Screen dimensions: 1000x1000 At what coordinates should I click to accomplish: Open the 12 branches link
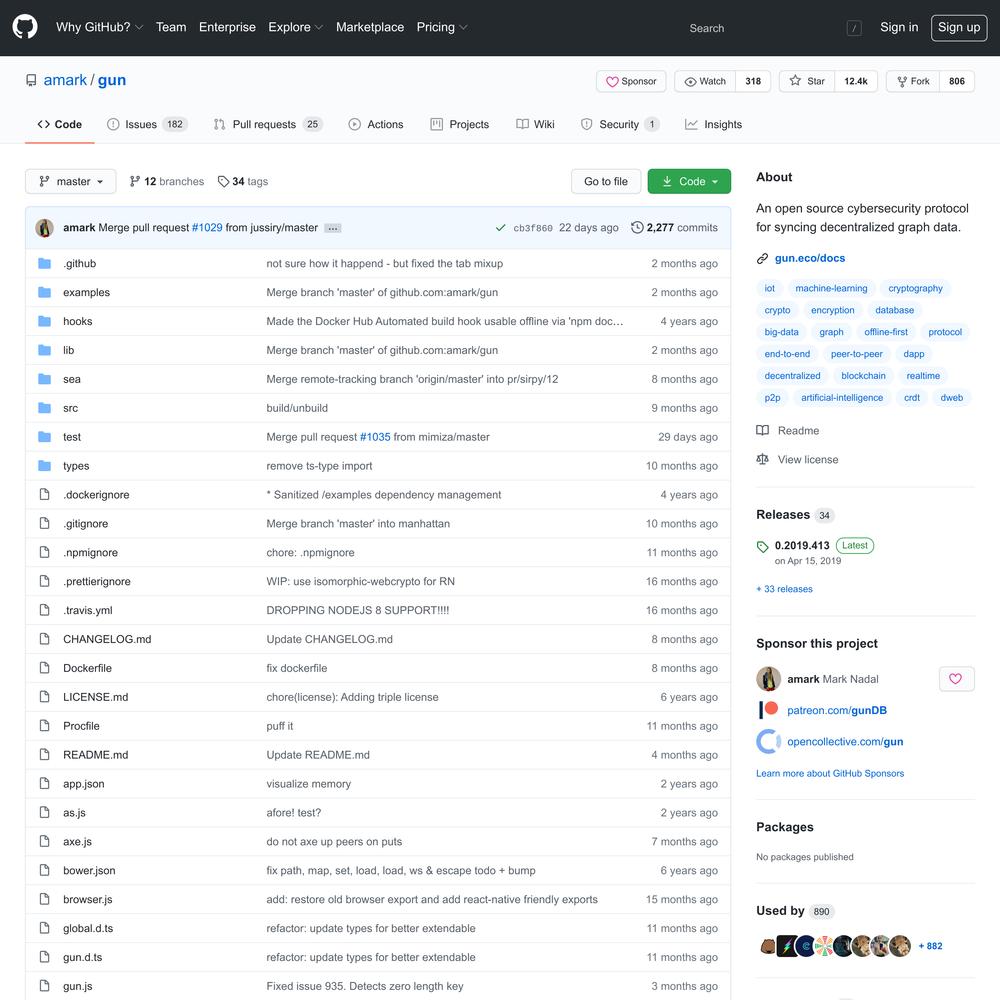click(166, 181)
